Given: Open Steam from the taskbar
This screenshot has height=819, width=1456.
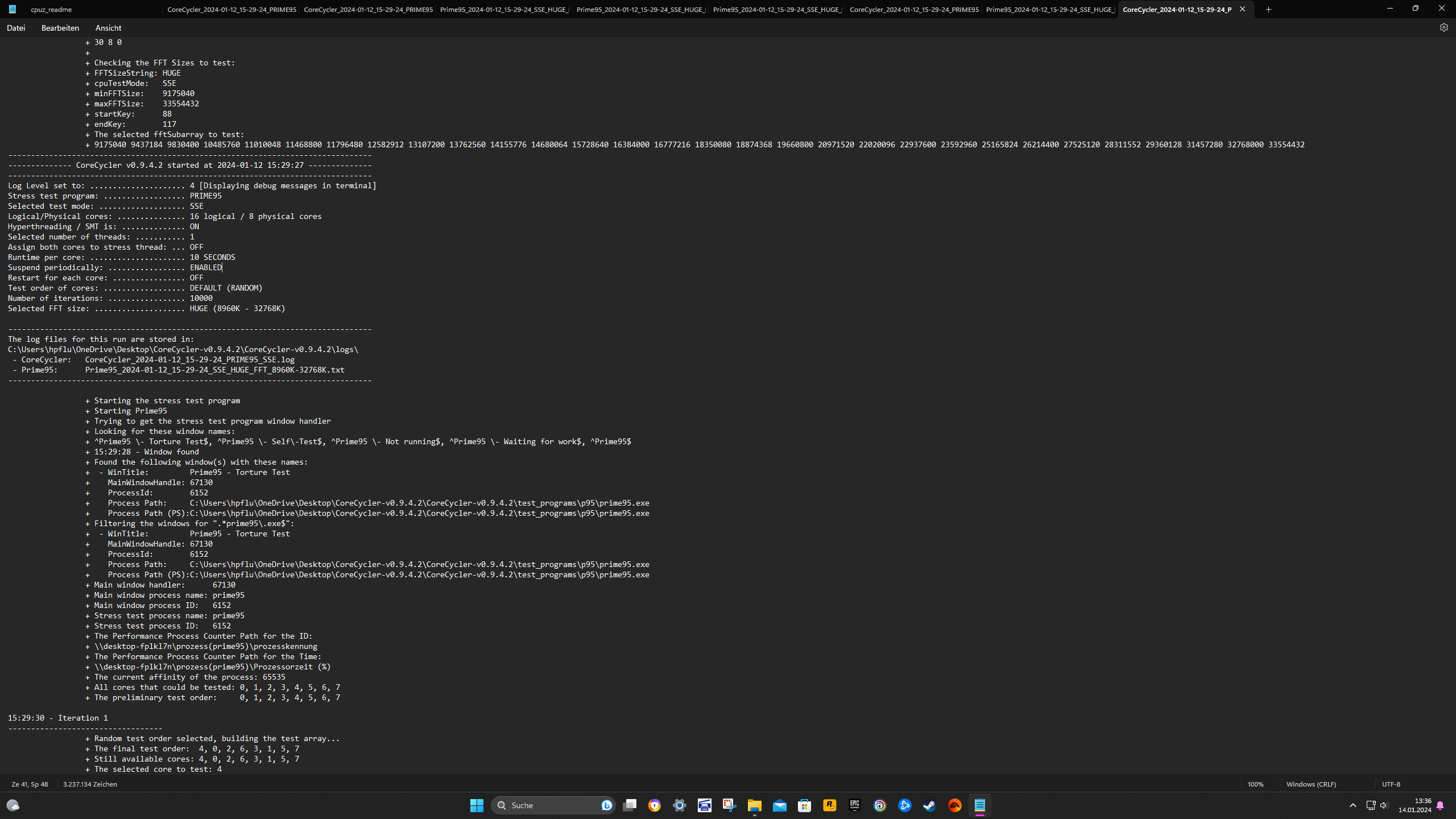Looking at the screenshot, I should point(929,805).
